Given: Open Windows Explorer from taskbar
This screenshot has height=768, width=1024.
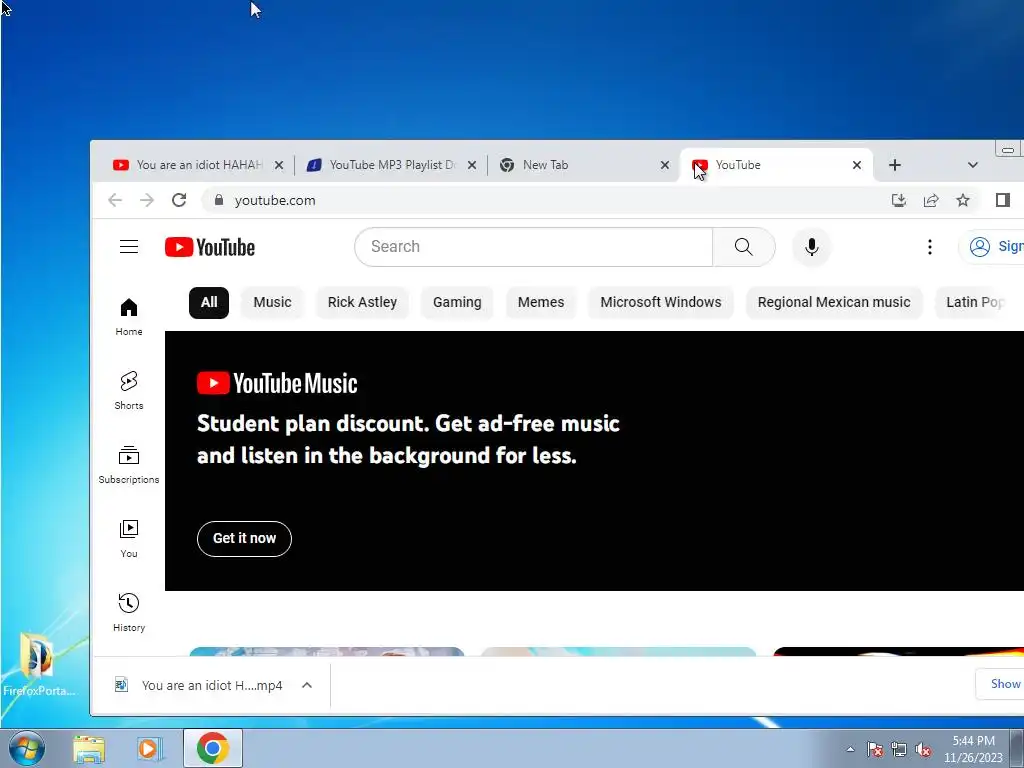Looking at the screenshot, I should (x=89, y=749).
